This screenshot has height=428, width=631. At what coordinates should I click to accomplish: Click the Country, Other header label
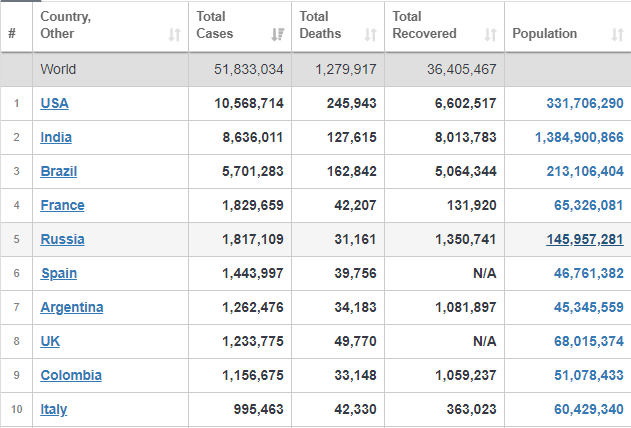click(66, 25)
